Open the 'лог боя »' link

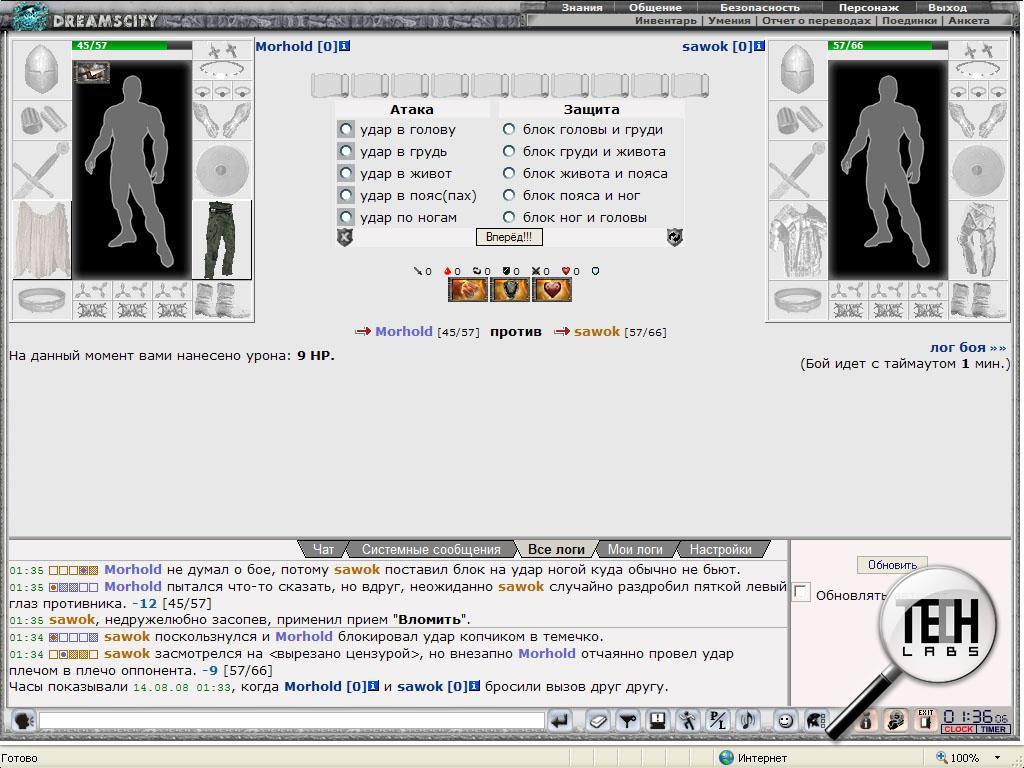pyautogui.click(x=968, y=347)
